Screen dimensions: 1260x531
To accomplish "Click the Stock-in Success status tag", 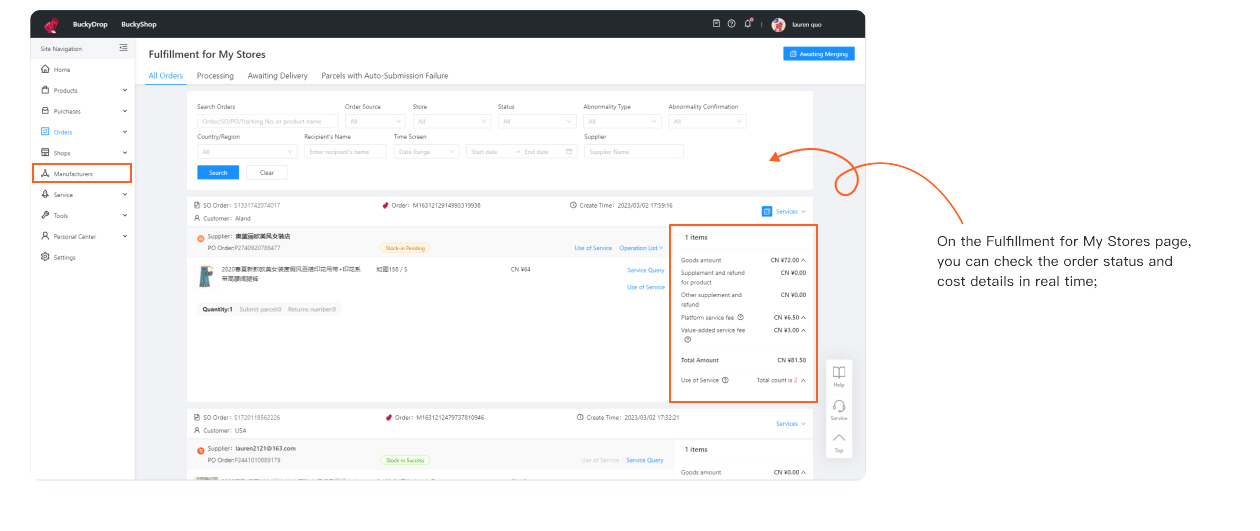I will [x=405, y=460].
